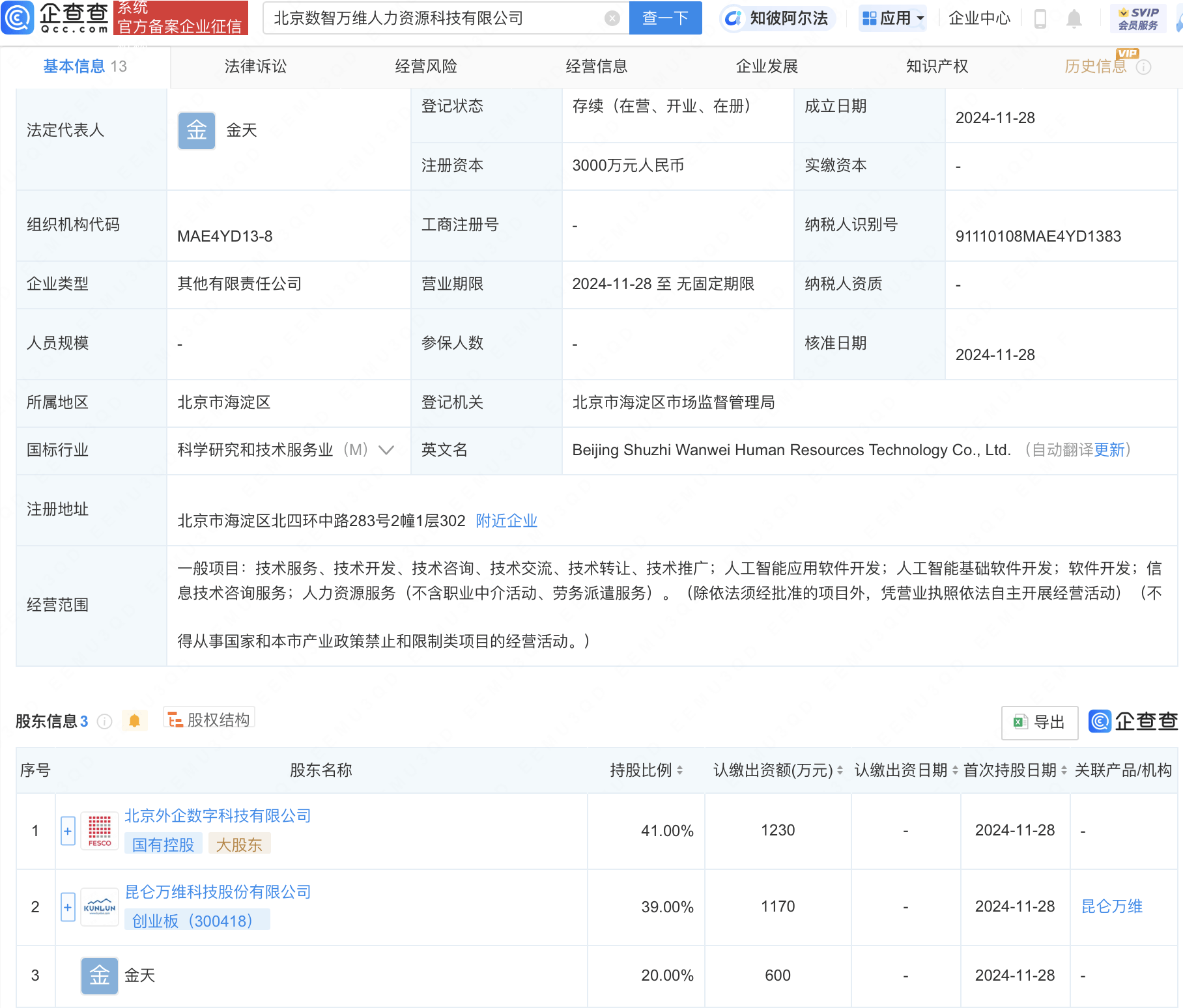
Task: Open legal representative 金天's name link
Action: pyautogui.click(x=242, y=130)
